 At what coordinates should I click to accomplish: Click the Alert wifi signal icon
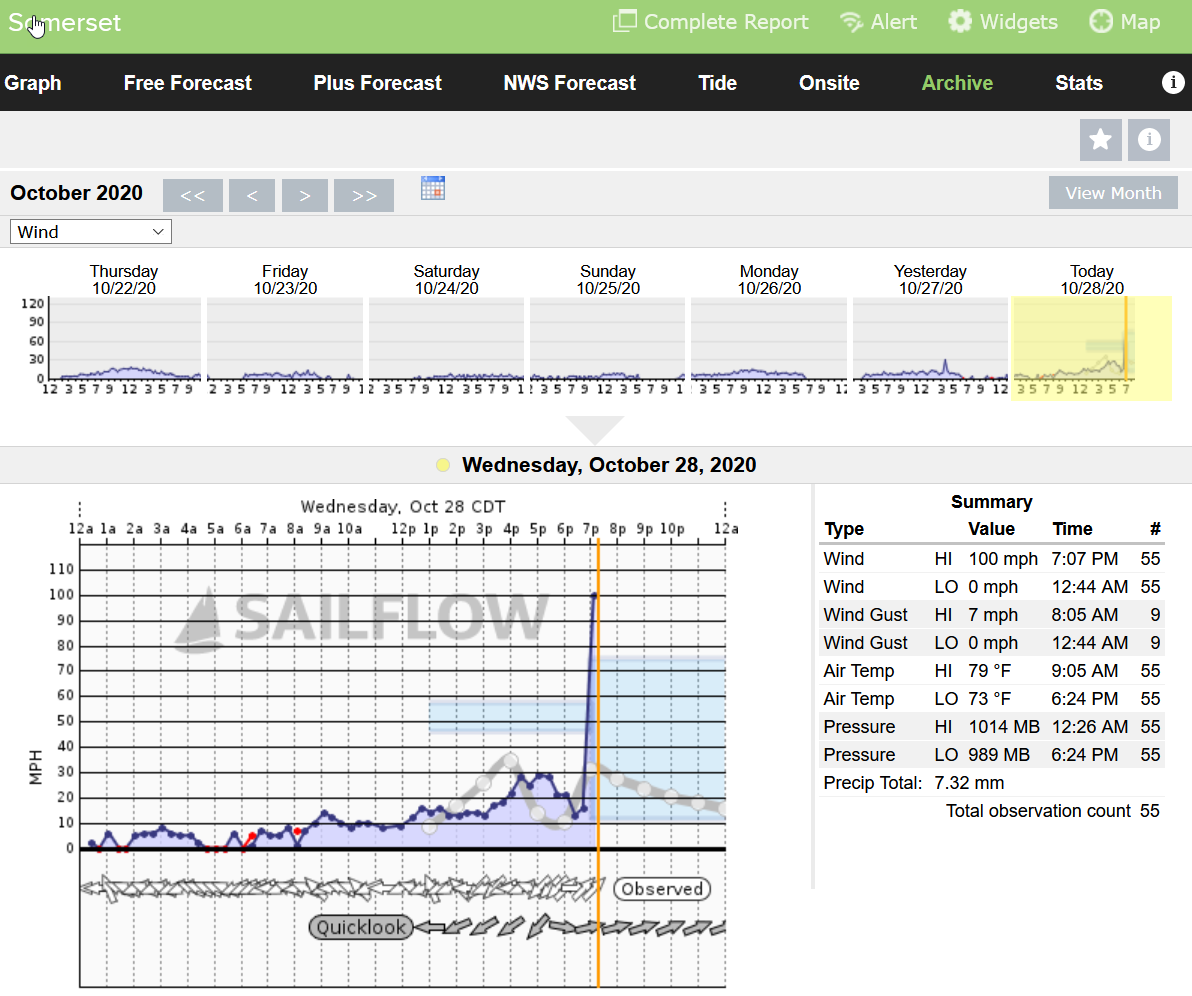tap(851, 22)
